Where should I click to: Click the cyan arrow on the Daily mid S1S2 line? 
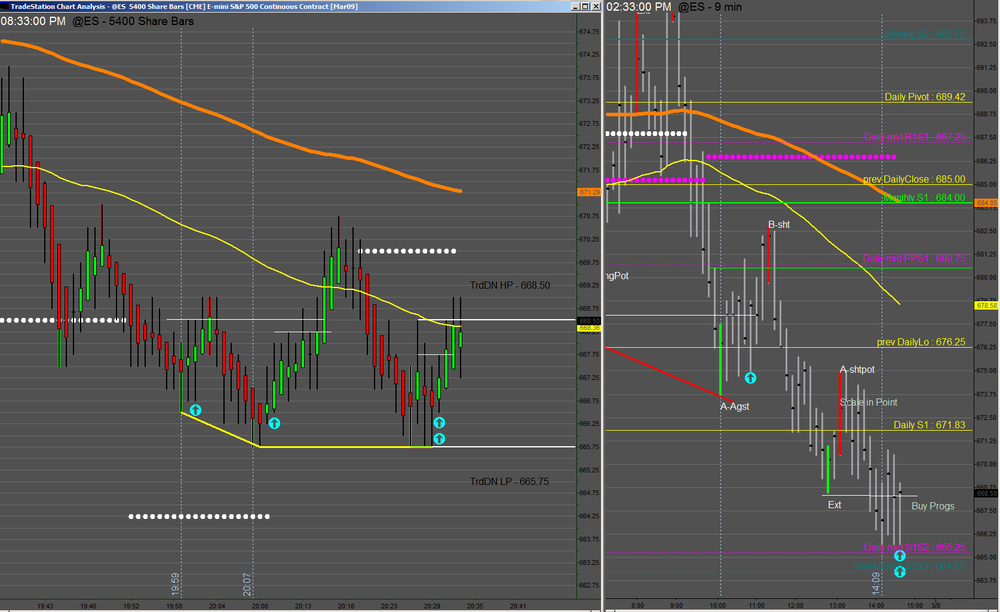(899, 556)
